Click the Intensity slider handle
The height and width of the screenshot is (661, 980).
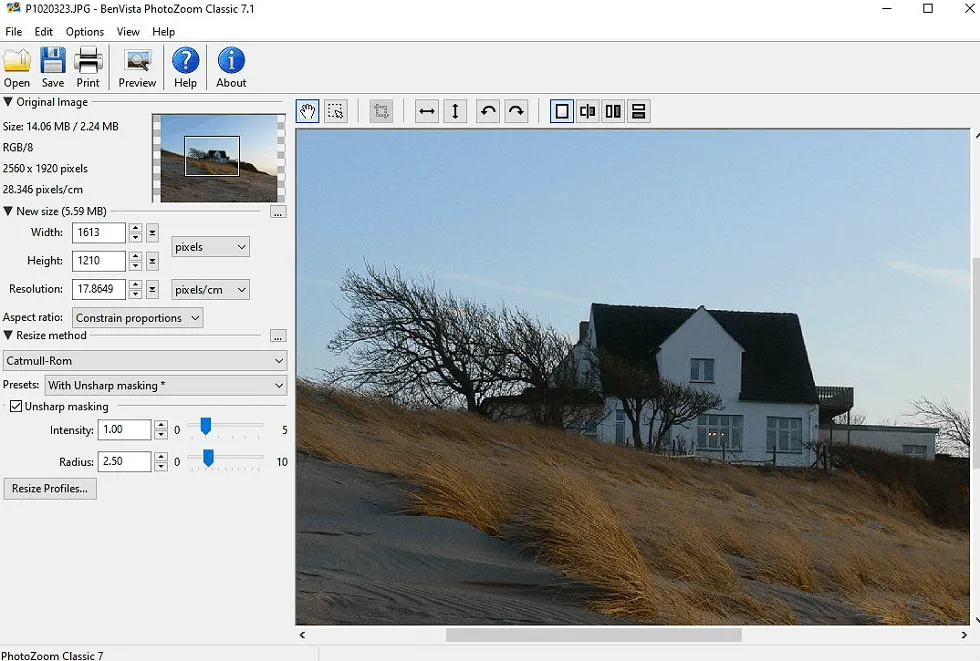[206, 427]
